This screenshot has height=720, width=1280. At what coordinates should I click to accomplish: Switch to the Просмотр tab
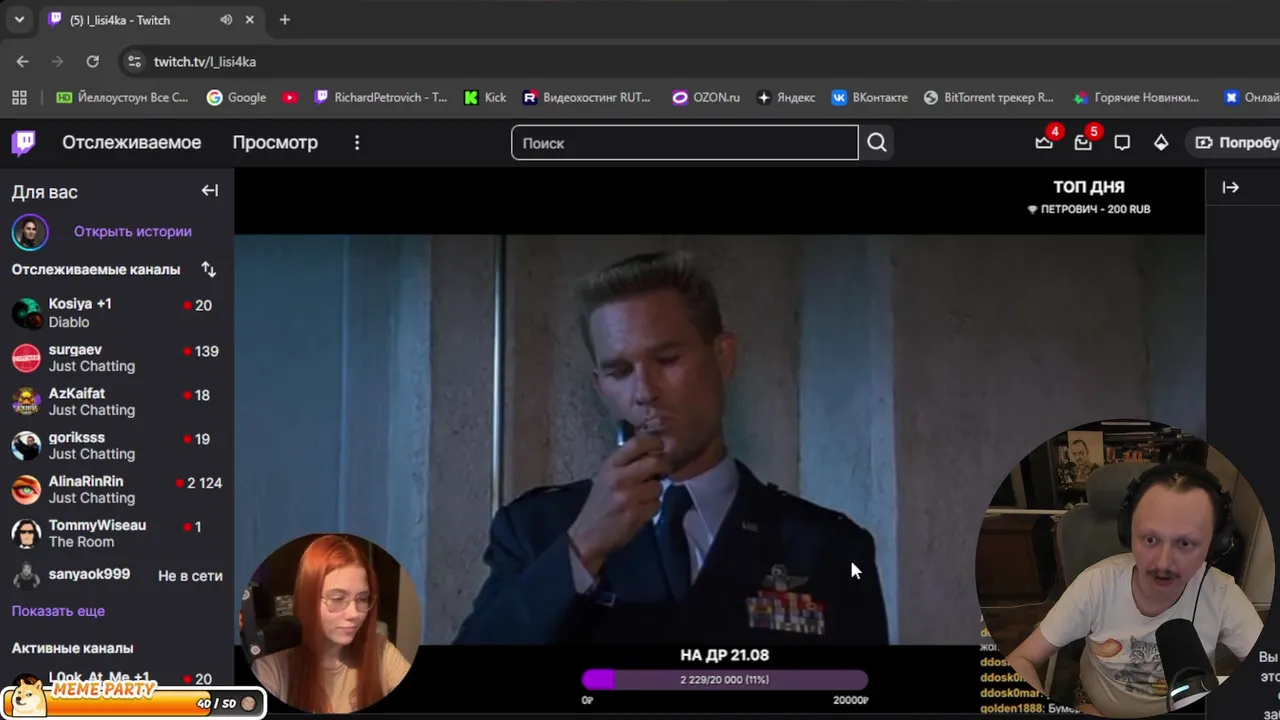click(275, 142)
